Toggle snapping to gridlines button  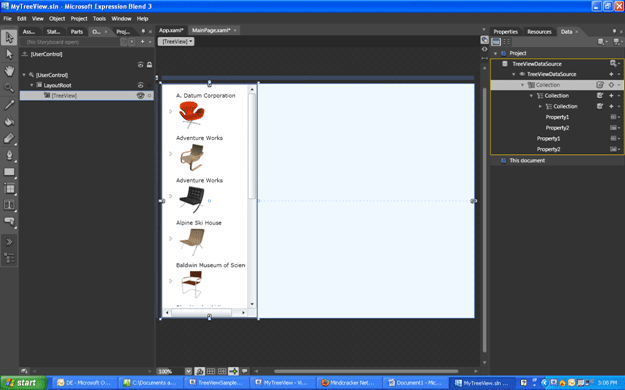(x=222, y=371)
